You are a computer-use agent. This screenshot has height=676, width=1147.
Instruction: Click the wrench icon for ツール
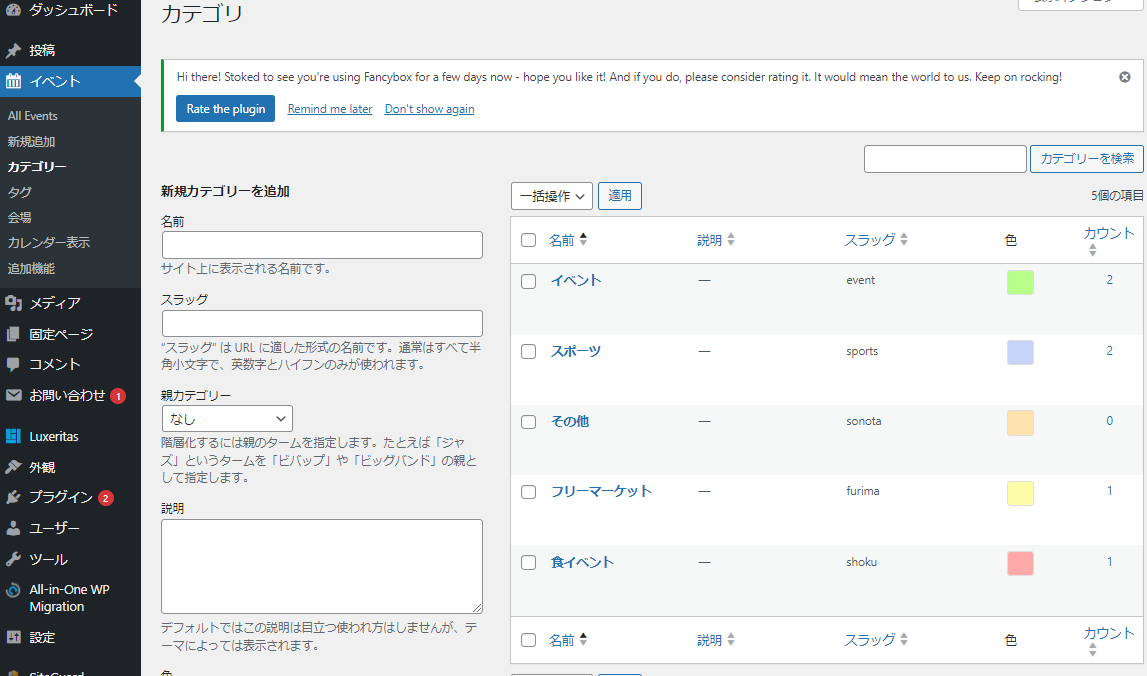tap(13, 559)
